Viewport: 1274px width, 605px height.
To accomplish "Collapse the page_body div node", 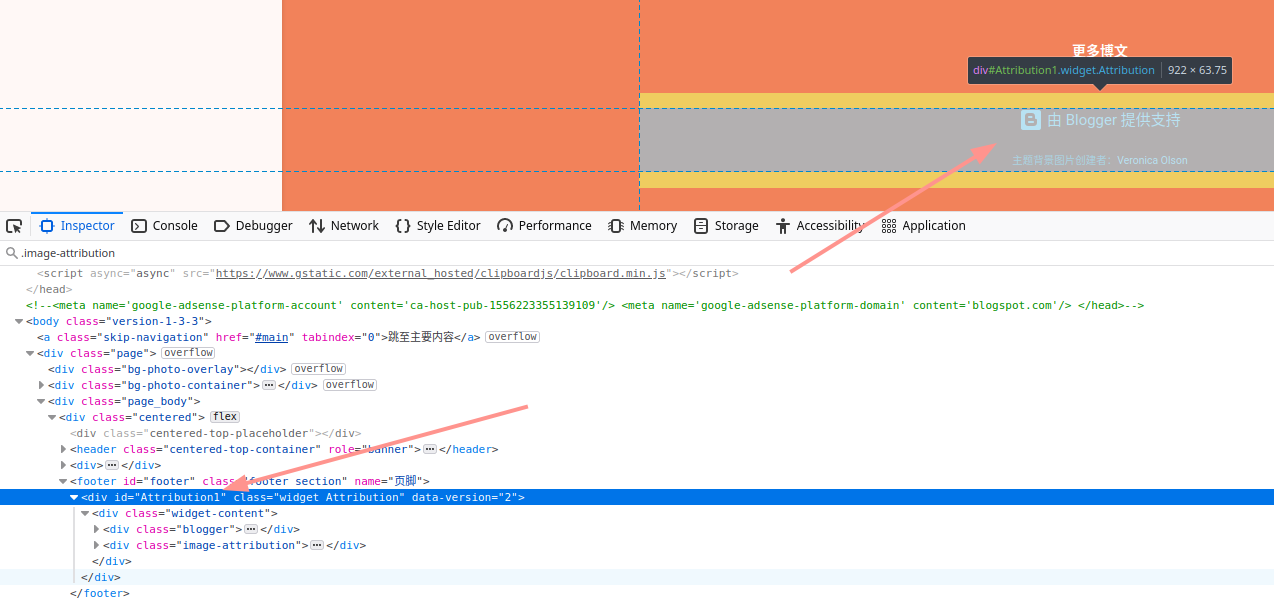I will click(x=41, y=401).
